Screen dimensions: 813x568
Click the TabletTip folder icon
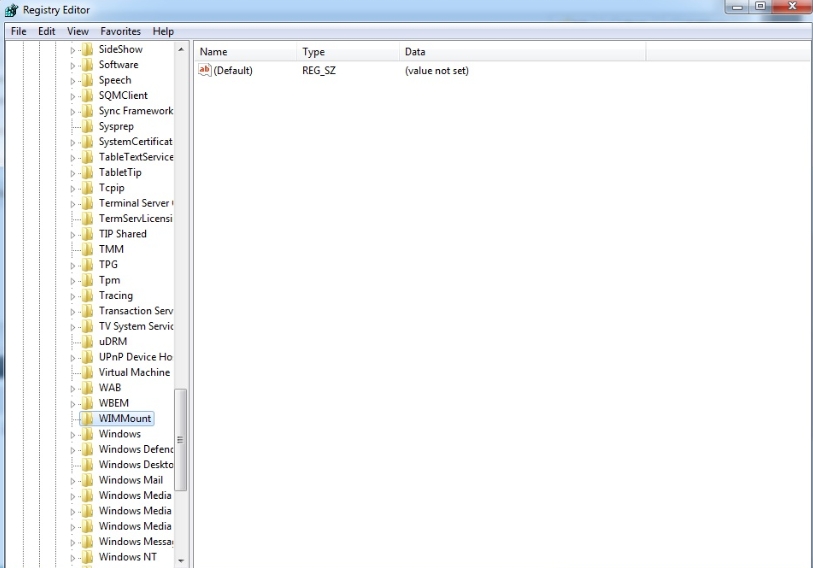[88, 172]
